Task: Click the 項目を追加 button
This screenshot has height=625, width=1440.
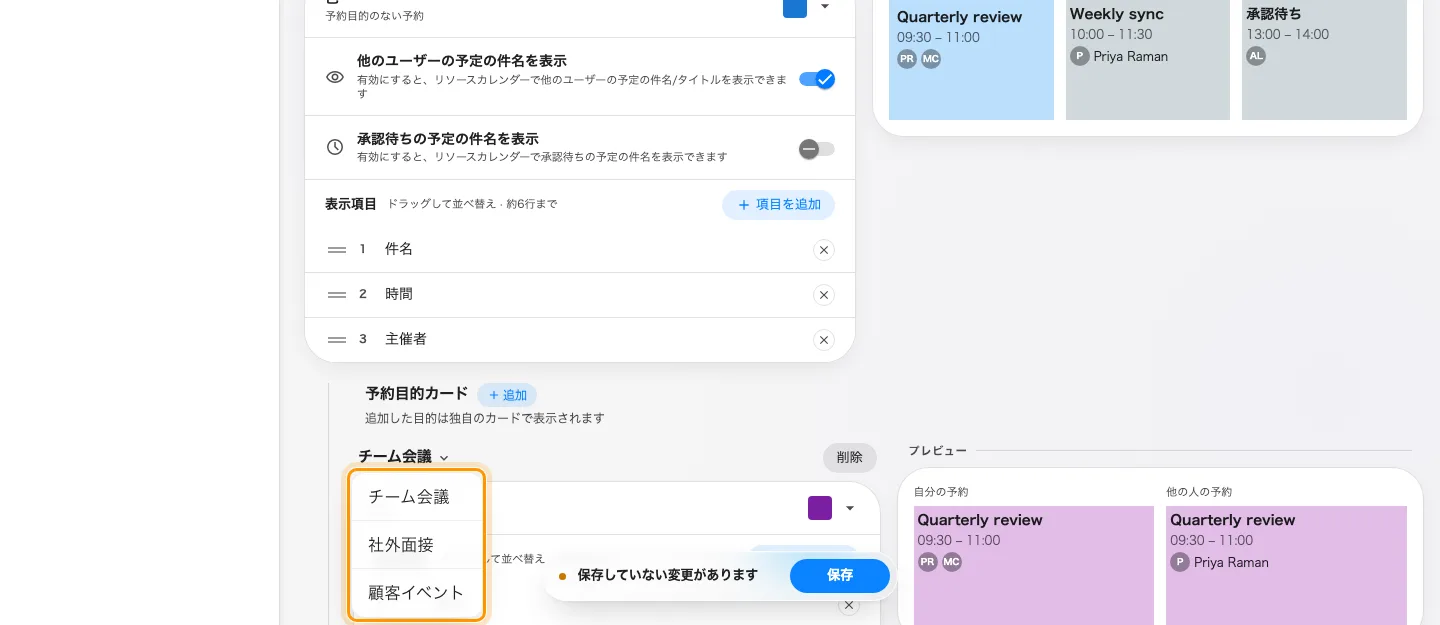Action: pyautogui.click(x=778, y=205)
